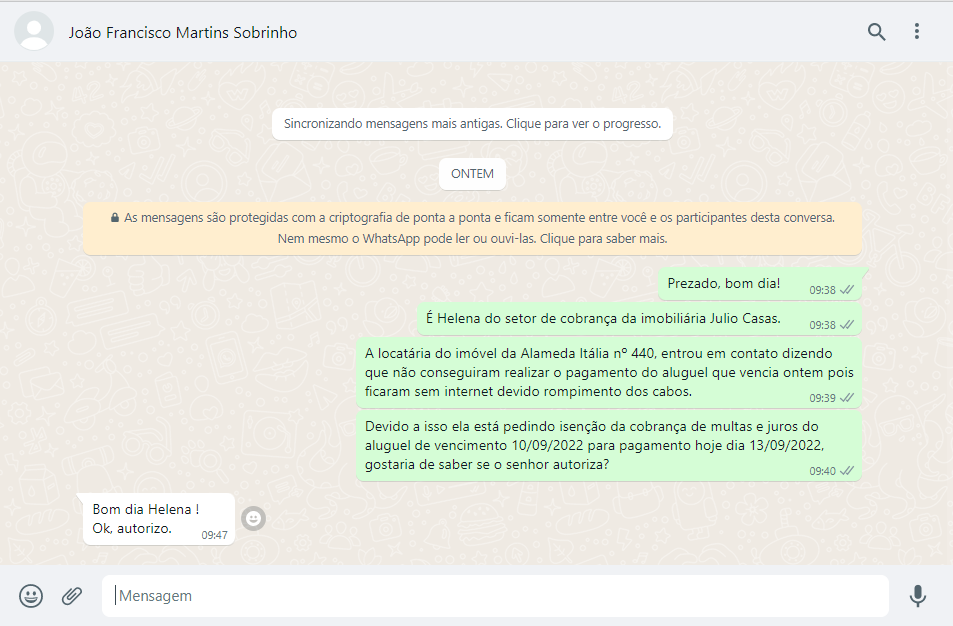Click the double check marks on "Prezado, bom dia!"

point(847,290)
